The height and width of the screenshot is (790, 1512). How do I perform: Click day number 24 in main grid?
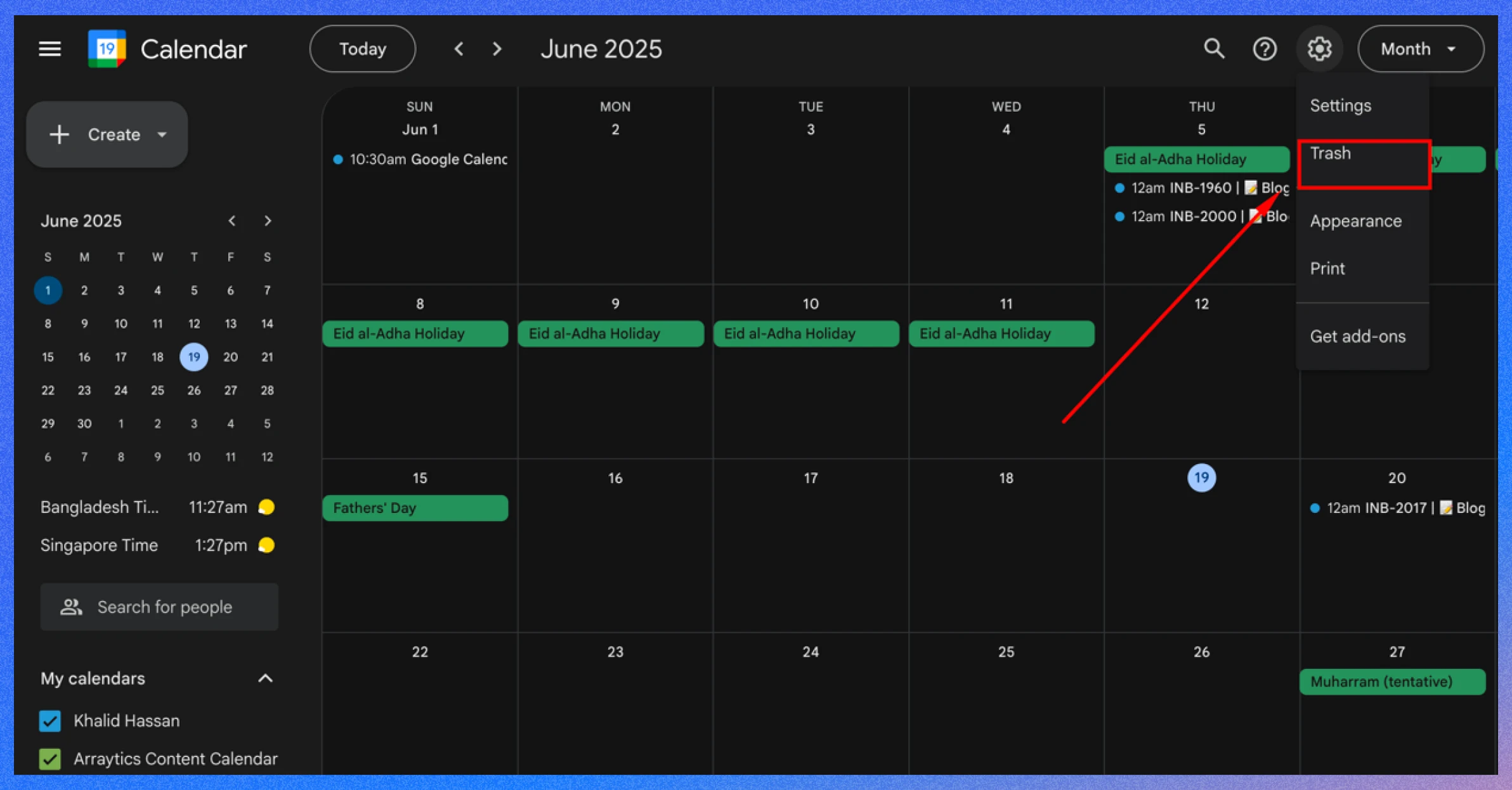coord(811,652)
